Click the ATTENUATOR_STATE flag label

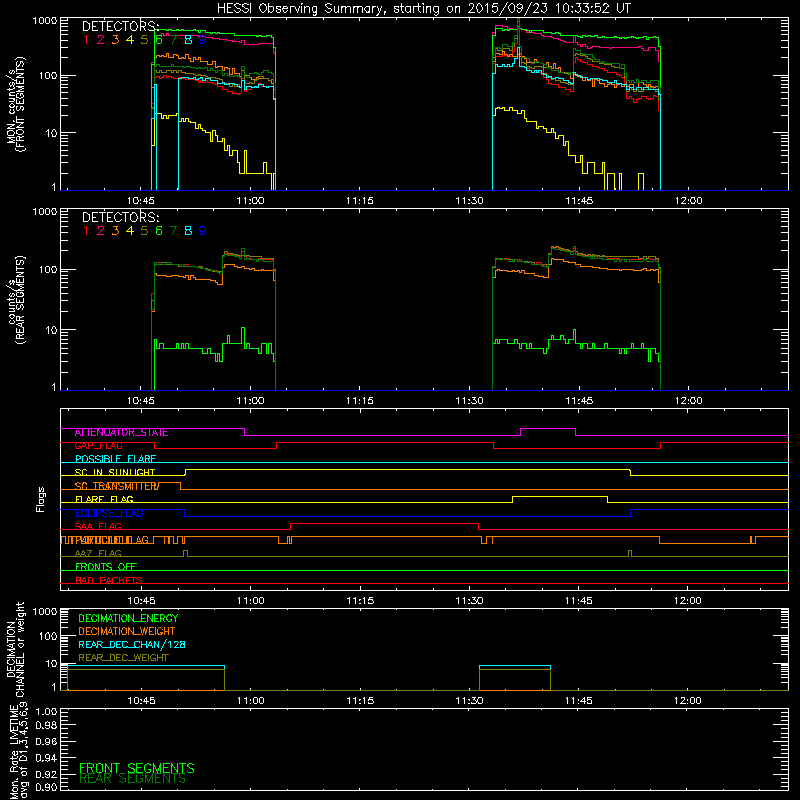coord(121,433)
